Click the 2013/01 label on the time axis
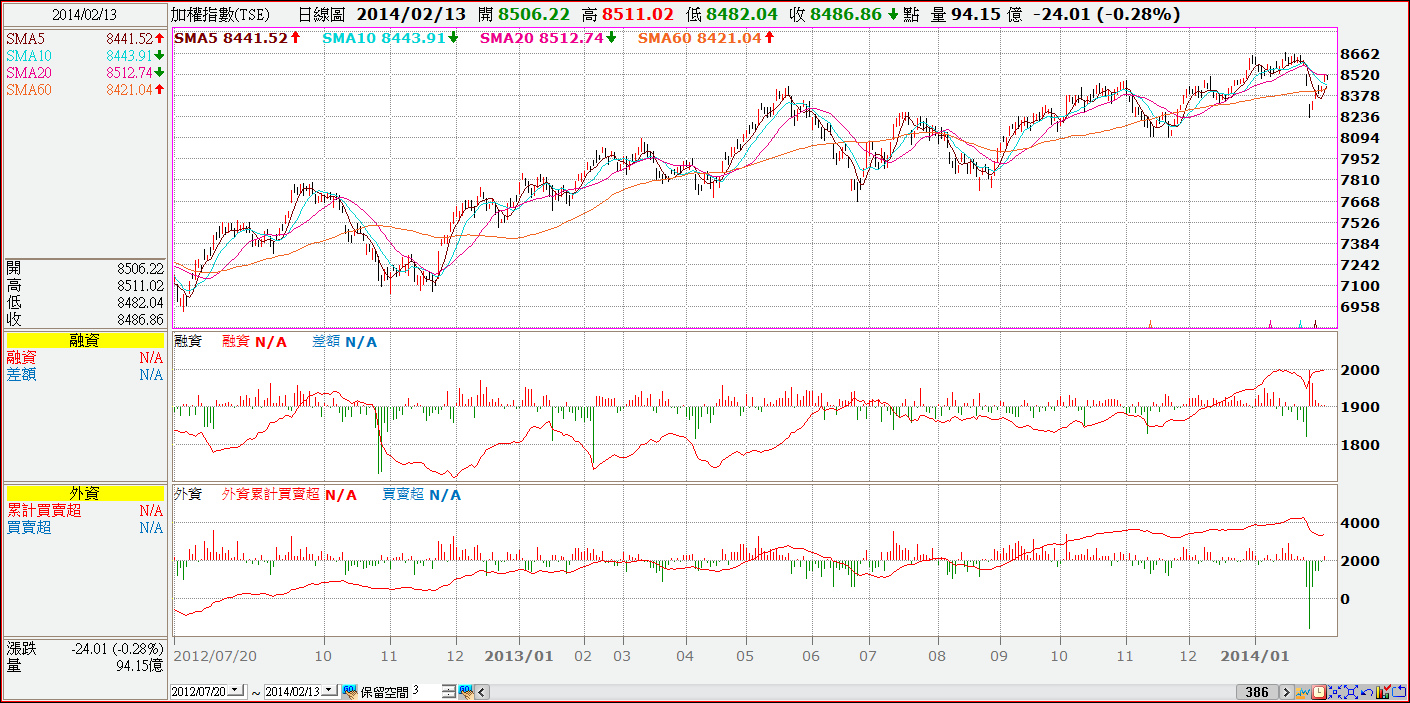1410x703 pixels. (x=518, y=657)
